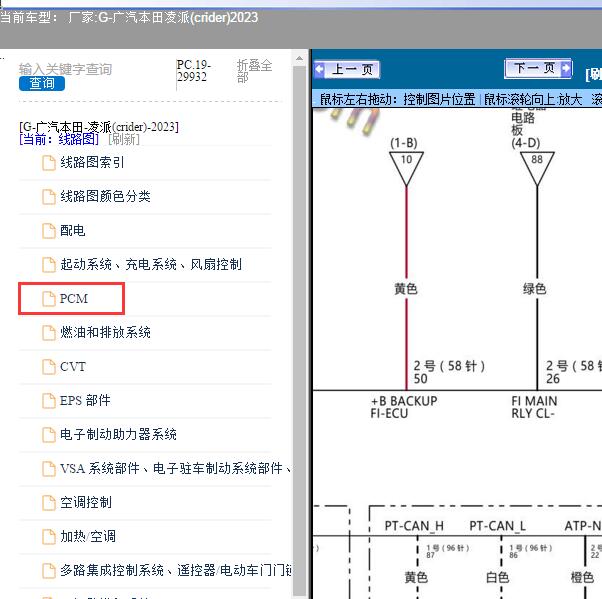602x599 pixels.
Task: Select the CVT diagram entry
Action: [73, 367]
